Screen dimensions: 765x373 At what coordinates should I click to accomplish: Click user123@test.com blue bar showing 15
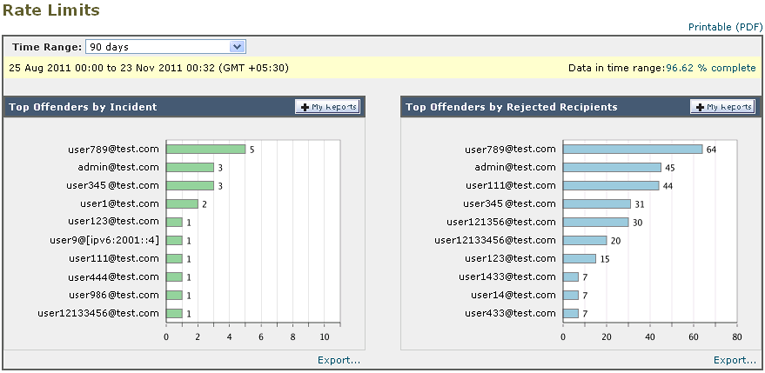pyautogui.click(x=579, y=258)
